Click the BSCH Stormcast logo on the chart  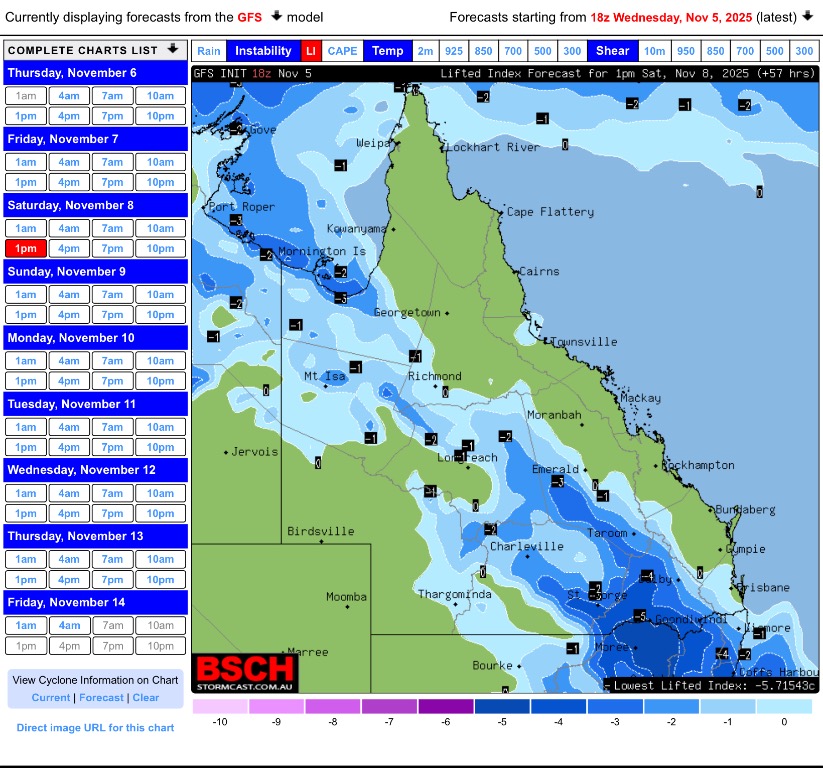pyautogui.click(x=245, y=672)
